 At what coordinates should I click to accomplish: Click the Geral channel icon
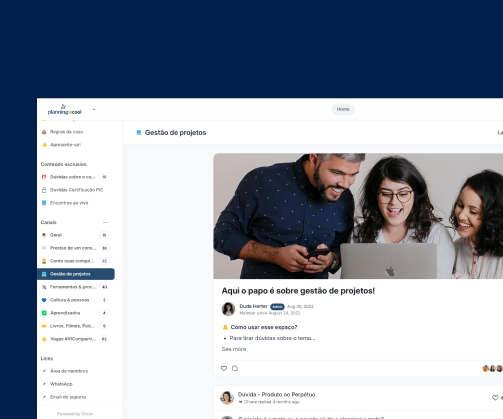point(44,235)
